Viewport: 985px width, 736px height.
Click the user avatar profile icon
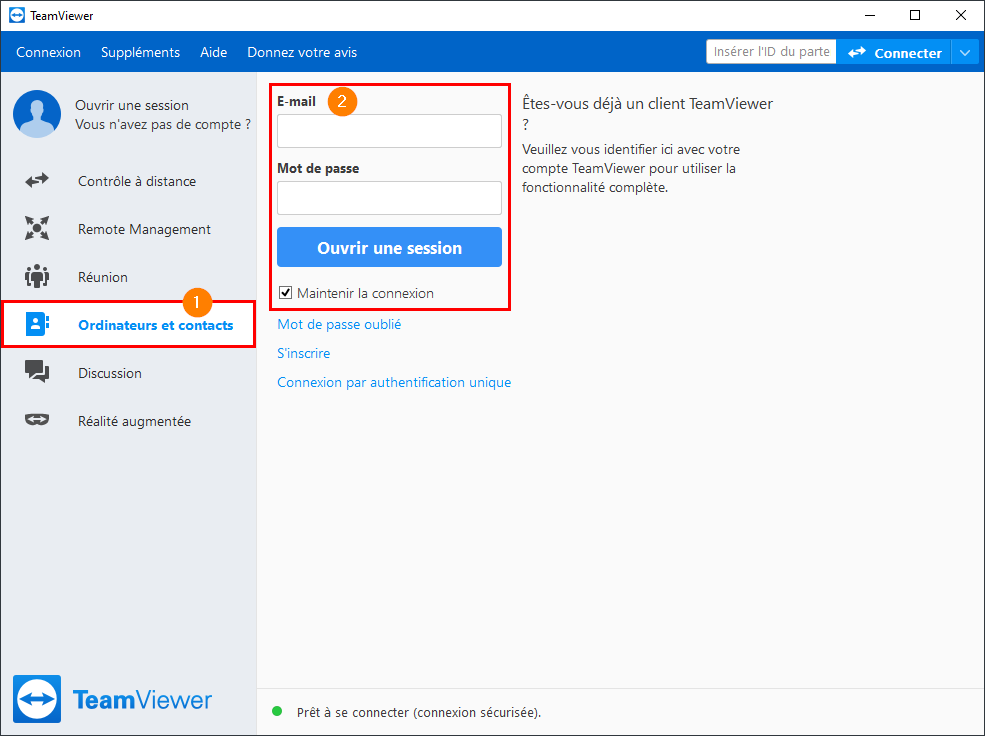click(37, 114)
